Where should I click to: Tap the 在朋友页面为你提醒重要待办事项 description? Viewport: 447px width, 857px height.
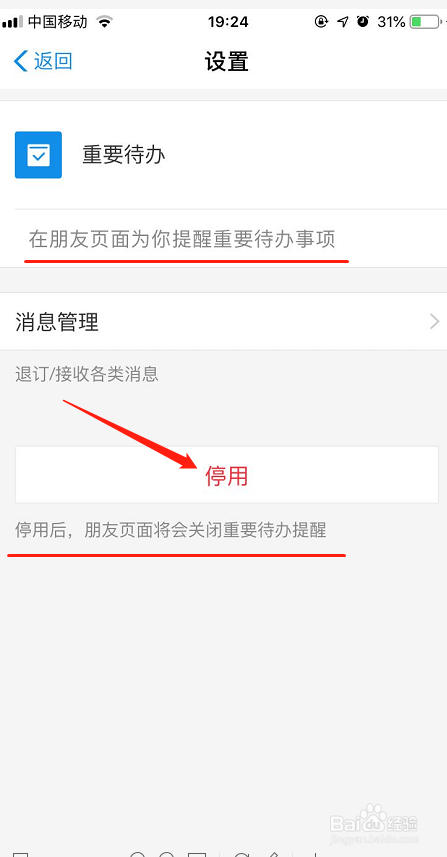[x=182, y=239]
